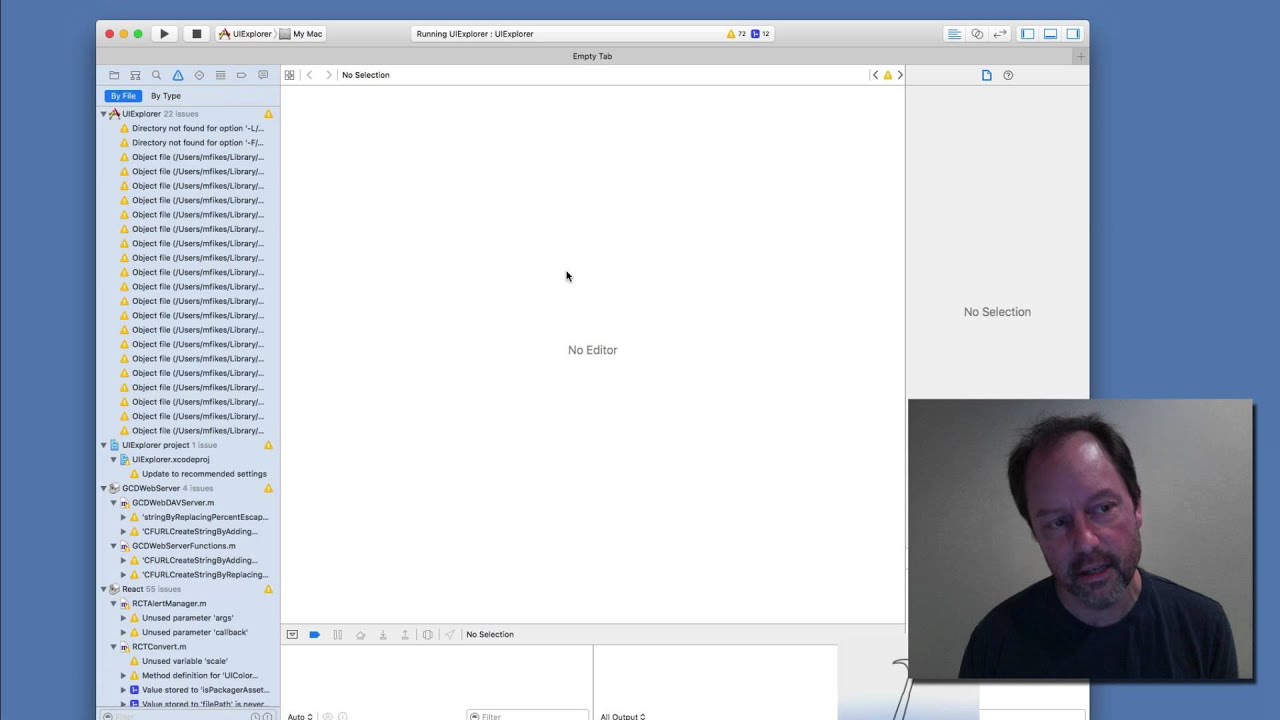Collapse the React 55 issues group
Screen dimensions: 1280x720
(x=103, y=590)
